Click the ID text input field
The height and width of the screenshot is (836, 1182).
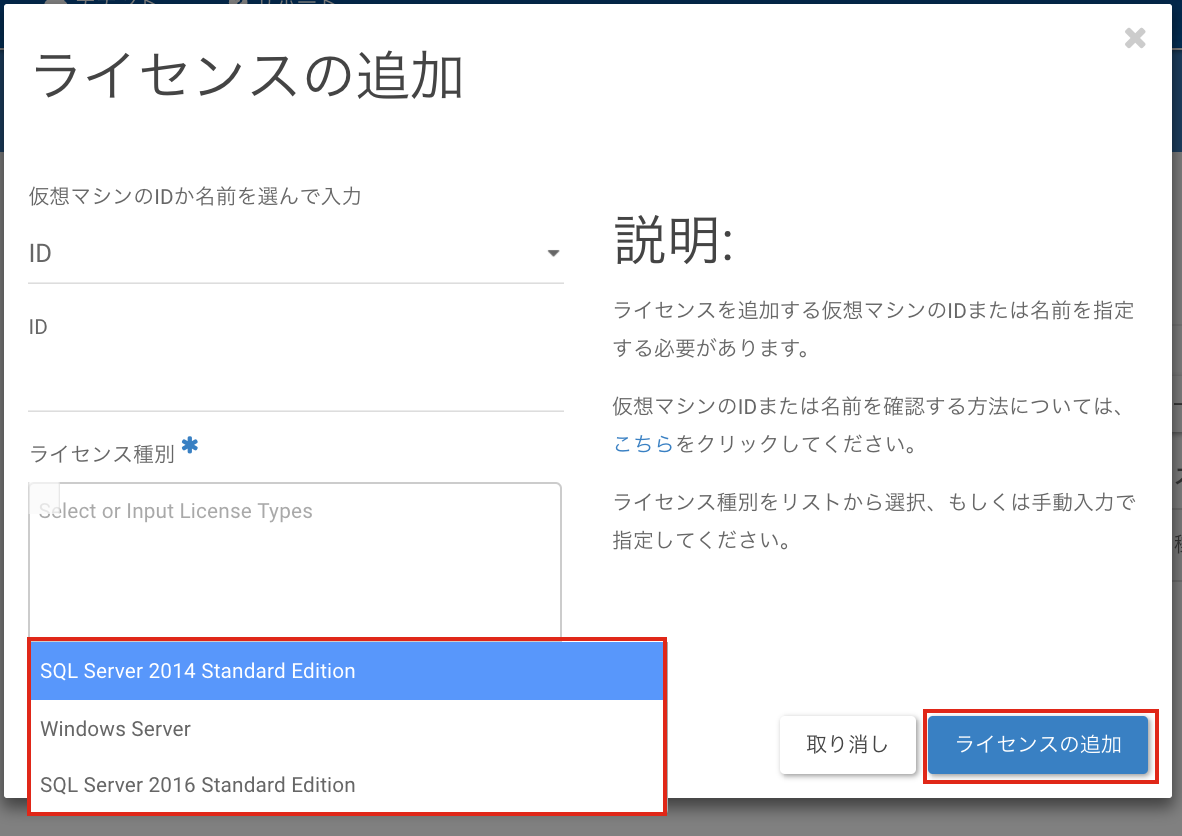296,381
